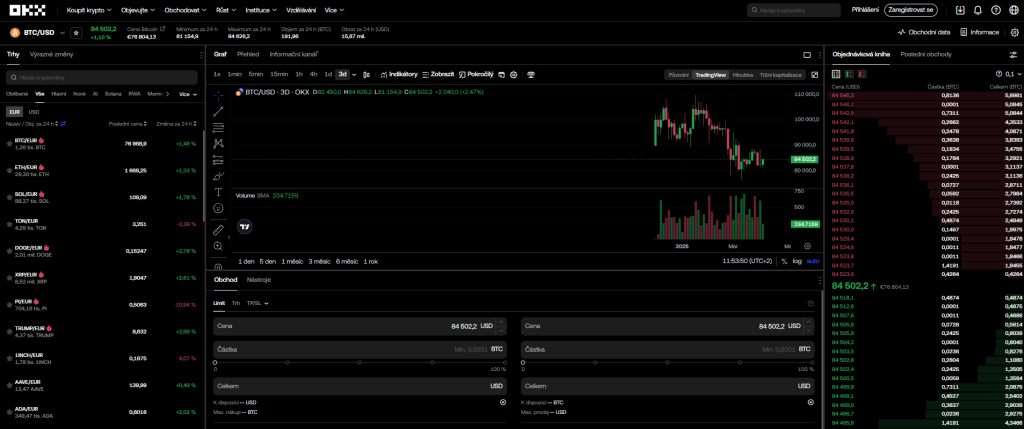
Task: Open the time interval dropdown arrow
Action: click(x=354, y=74)
